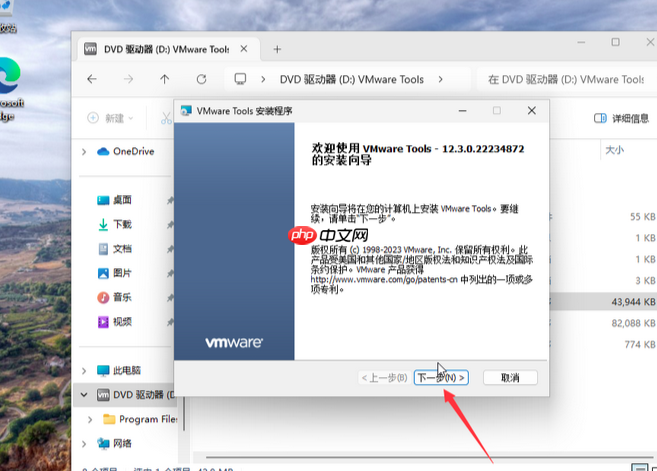Viewport: 657px width, 471px height.
Task: Close the DVD 驱动器 tab
Action: click(x=244, y=49)
